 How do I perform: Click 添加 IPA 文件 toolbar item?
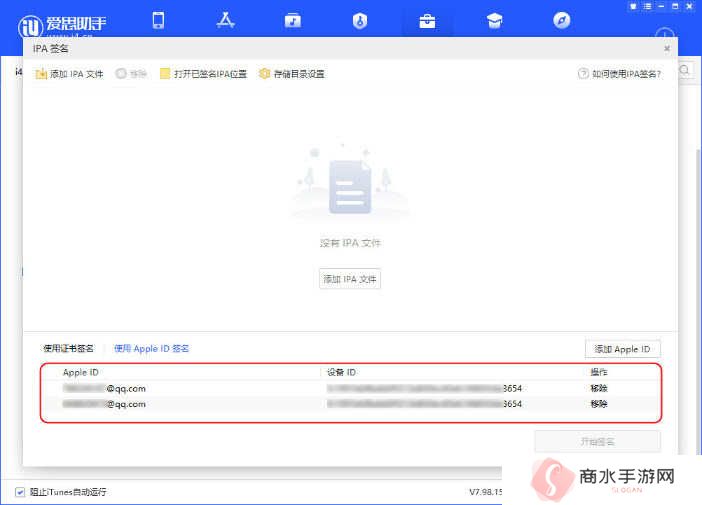click(69, 74)
